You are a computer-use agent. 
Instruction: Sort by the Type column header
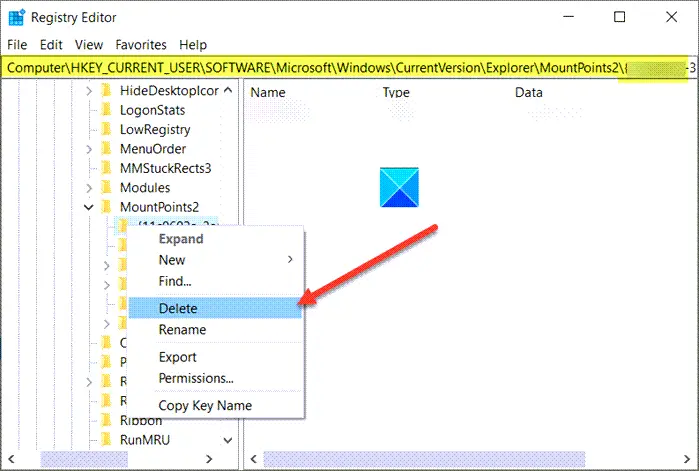pos(396,92)
